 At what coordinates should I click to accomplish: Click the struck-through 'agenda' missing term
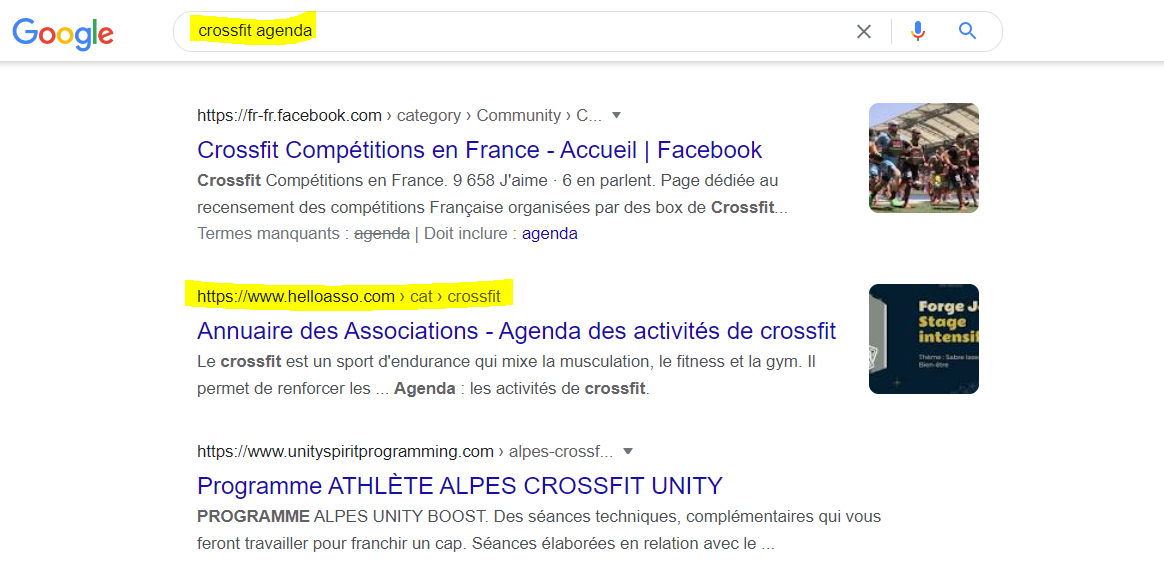tap(382, 234)
